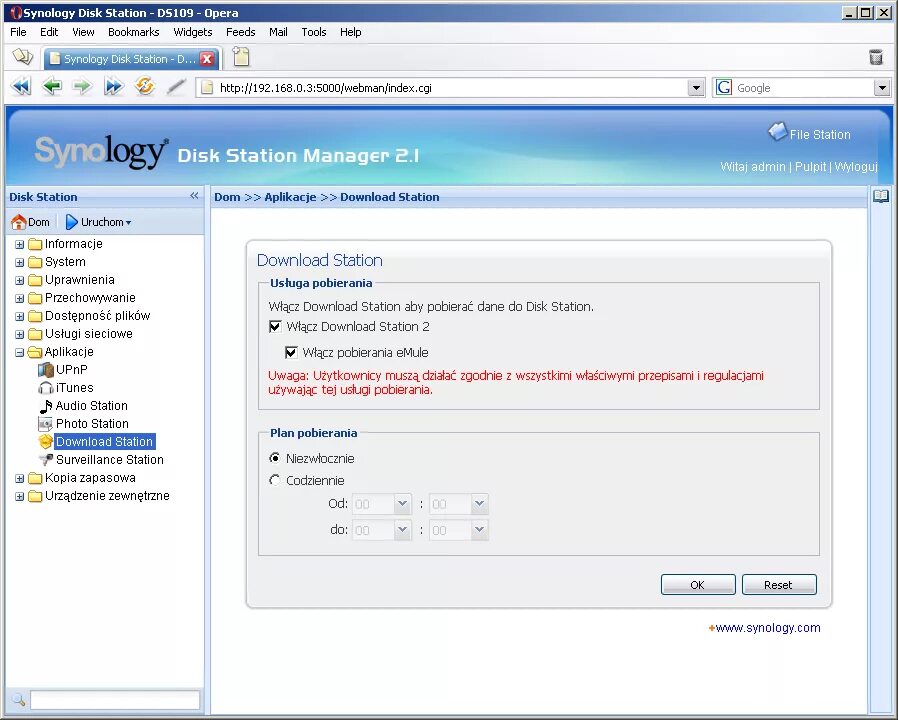Open the Widgets menu
The image size is (898, 720).
(192, 32)
